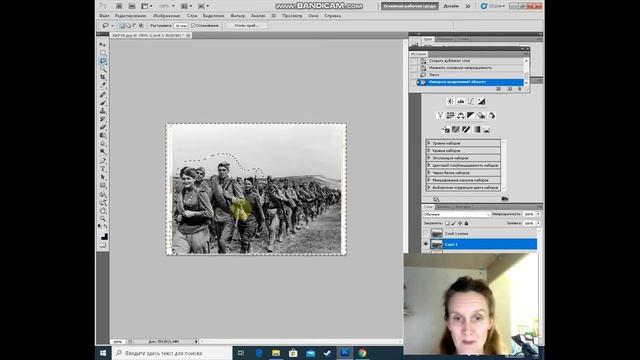Choose New selection mode in options bar
Viewport: 640px width, 360px height.
(122, 25)
